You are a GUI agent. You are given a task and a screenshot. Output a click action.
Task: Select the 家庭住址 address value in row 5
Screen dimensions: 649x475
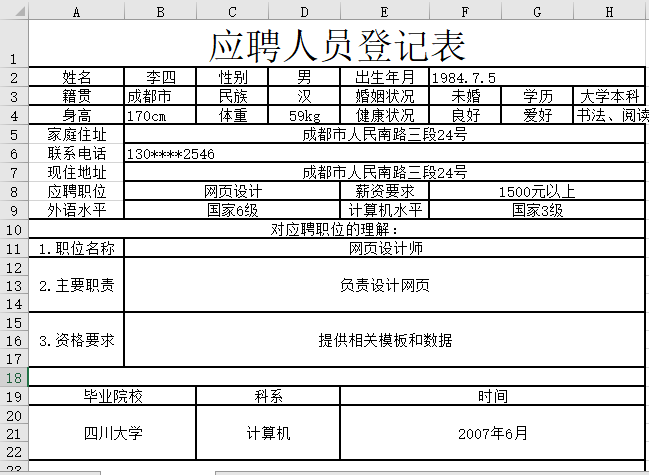click(x=384, y=134)
